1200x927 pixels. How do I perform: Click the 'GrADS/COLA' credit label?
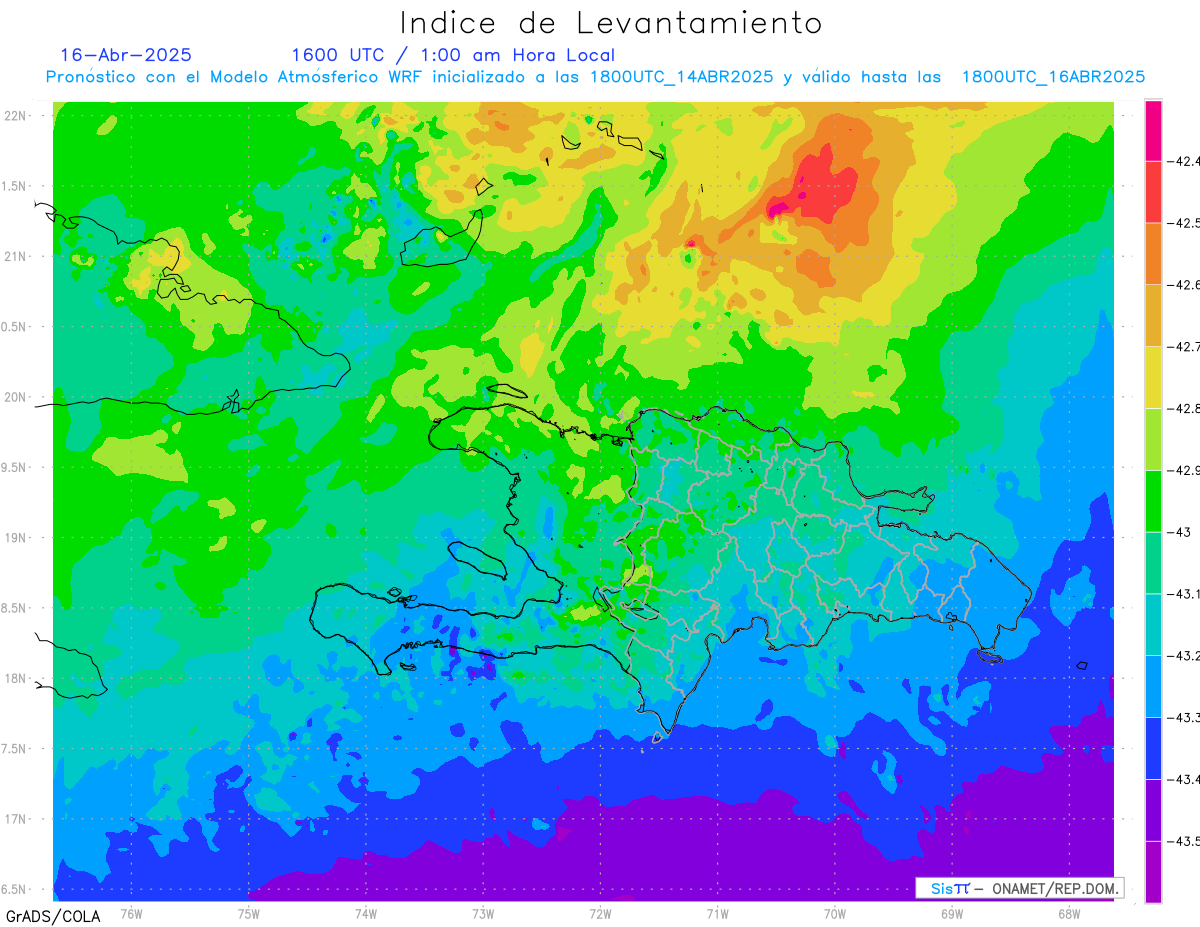[x=52, y=916]
